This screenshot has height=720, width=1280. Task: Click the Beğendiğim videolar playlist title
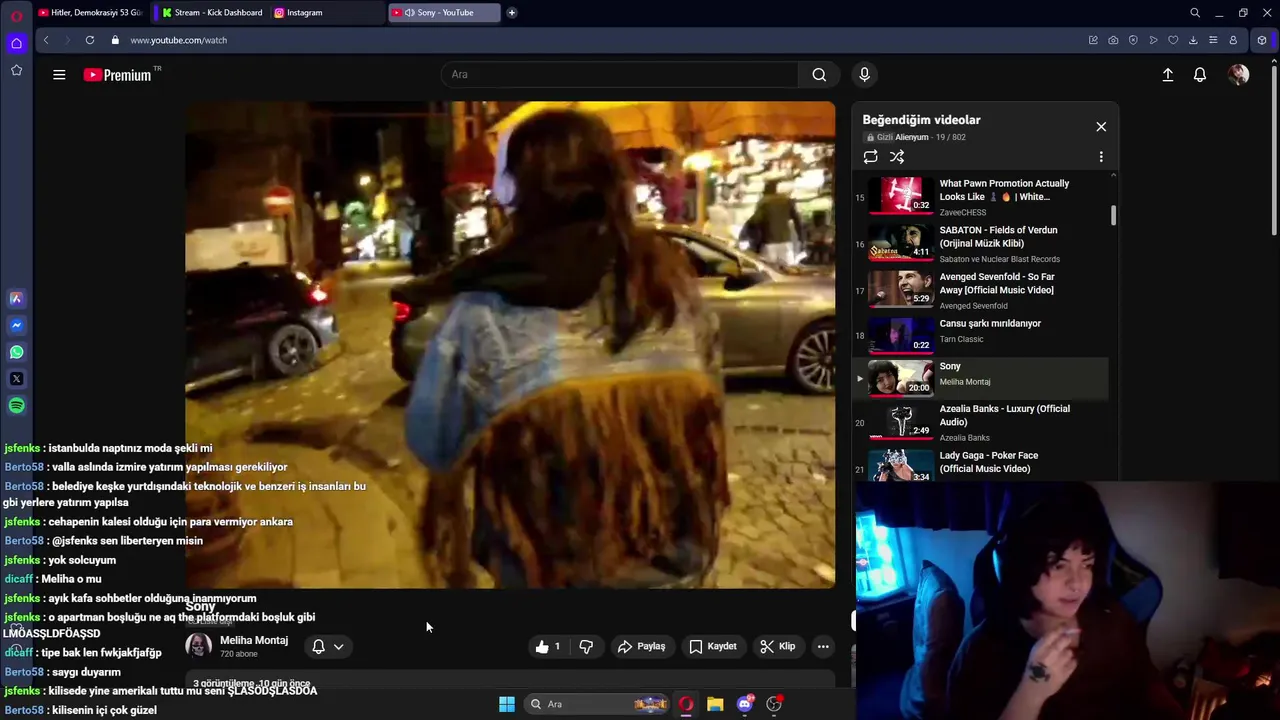tap(922, 120)
